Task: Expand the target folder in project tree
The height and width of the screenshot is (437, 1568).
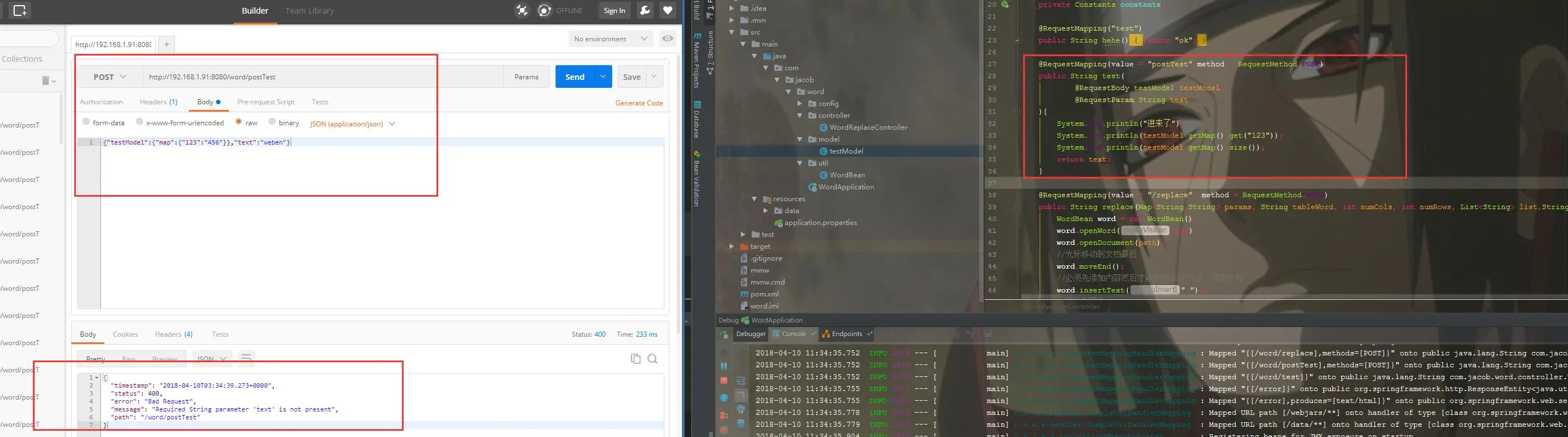Action: [x=732, y=247]
